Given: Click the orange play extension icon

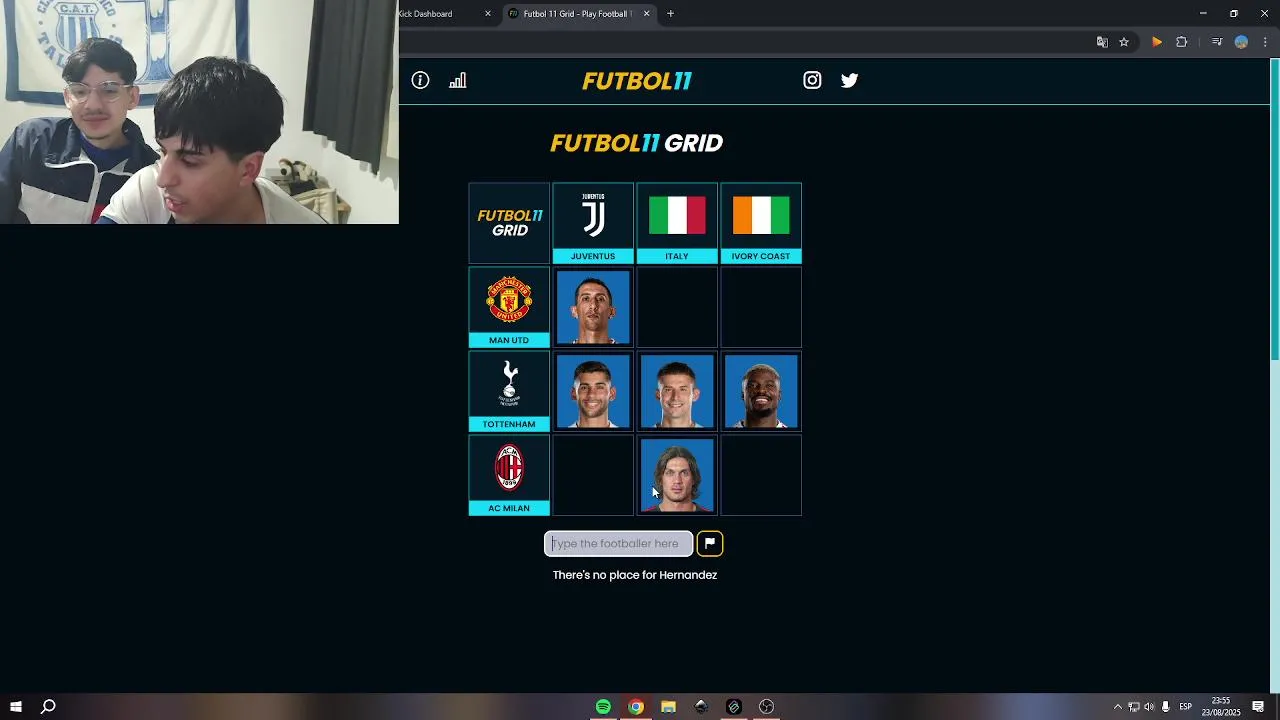Looking at the screenshot, I should tap(1157, 42).
